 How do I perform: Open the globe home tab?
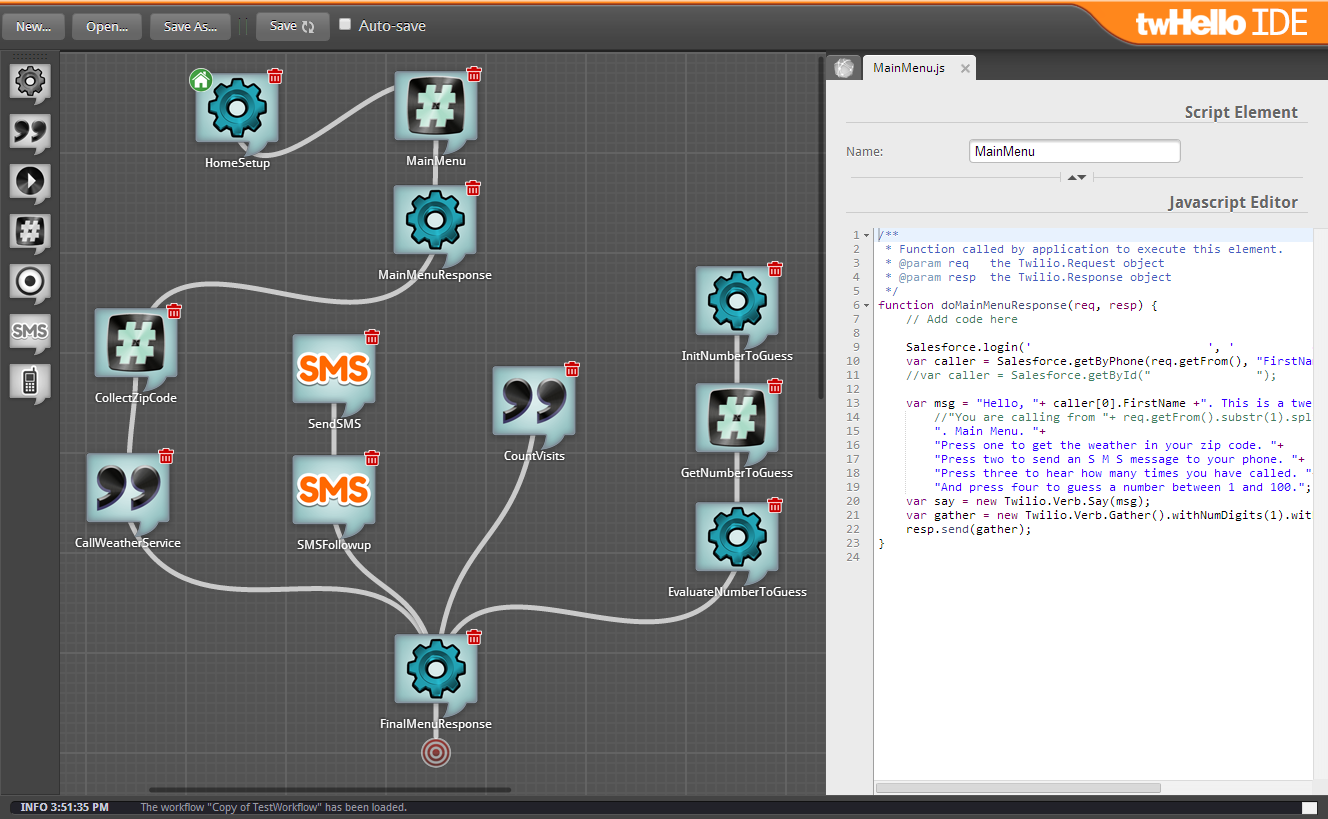point(844,68)
